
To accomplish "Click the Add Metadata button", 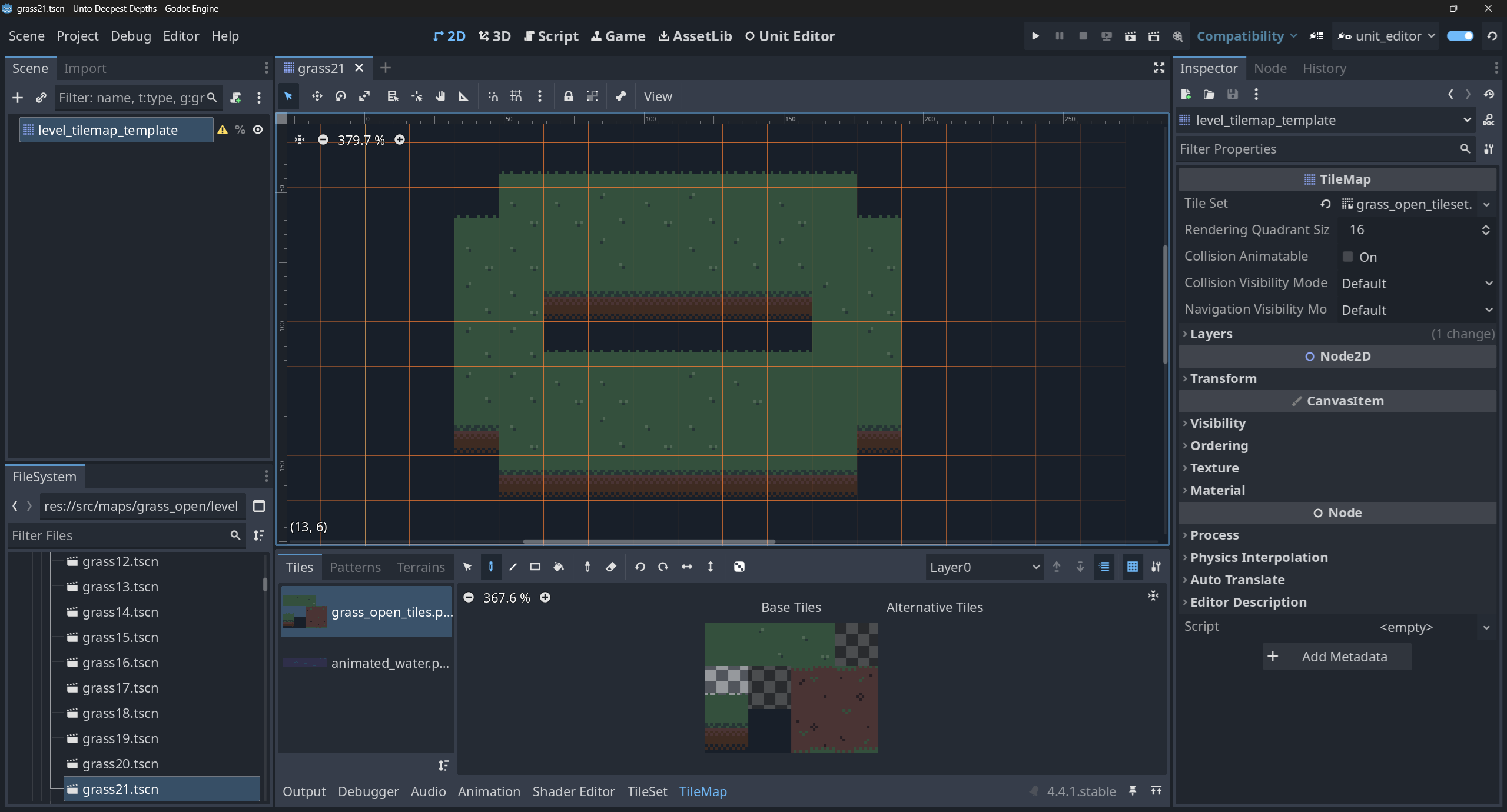I will [1337, 657].
